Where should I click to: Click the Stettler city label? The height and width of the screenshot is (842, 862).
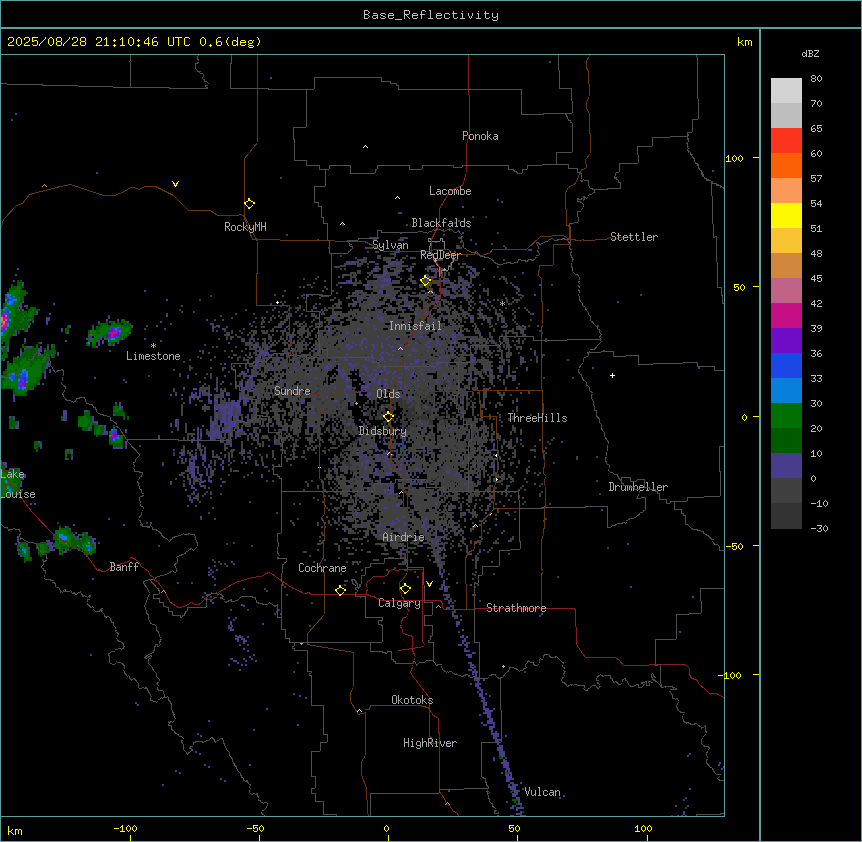[634, 237]
